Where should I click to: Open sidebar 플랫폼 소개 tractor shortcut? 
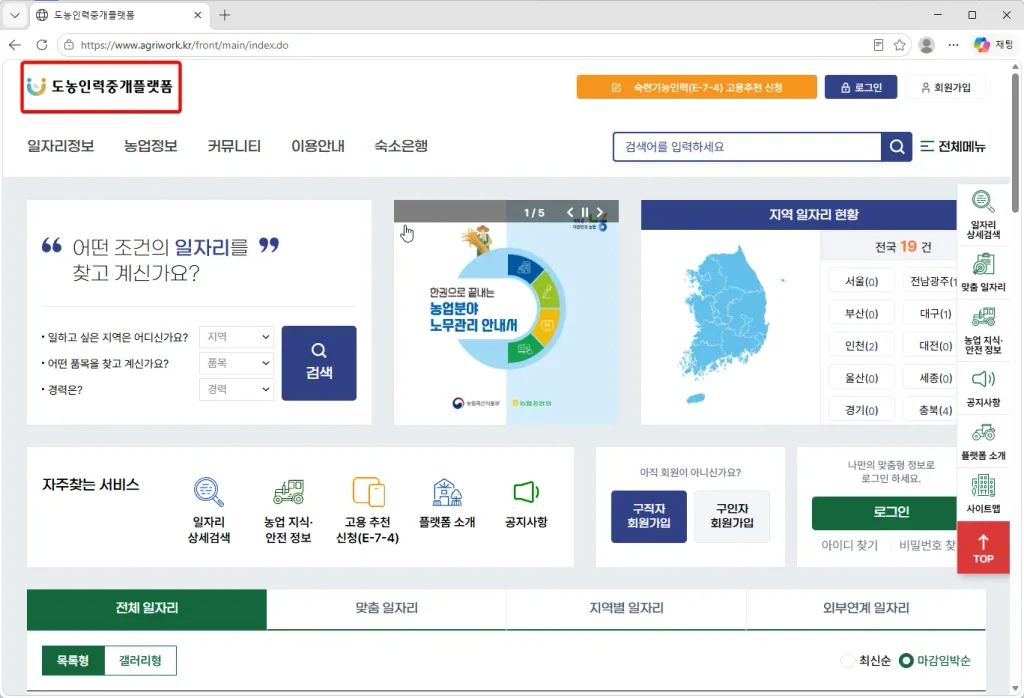983,441
